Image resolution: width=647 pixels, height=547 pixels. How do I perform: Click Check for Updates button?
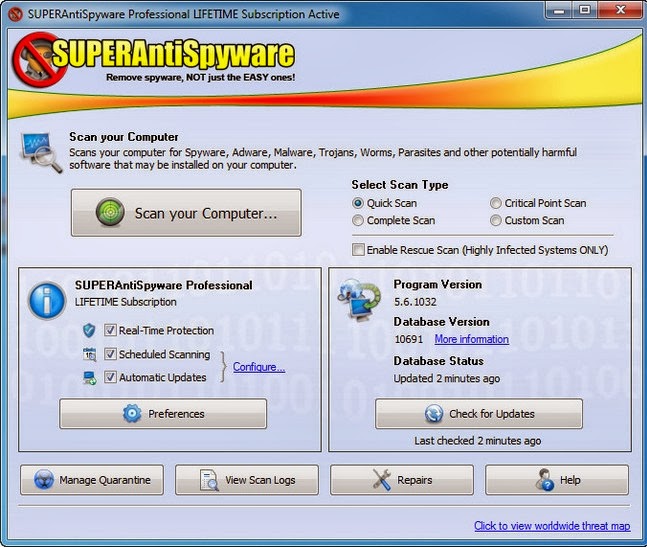[x=479, y=414]
